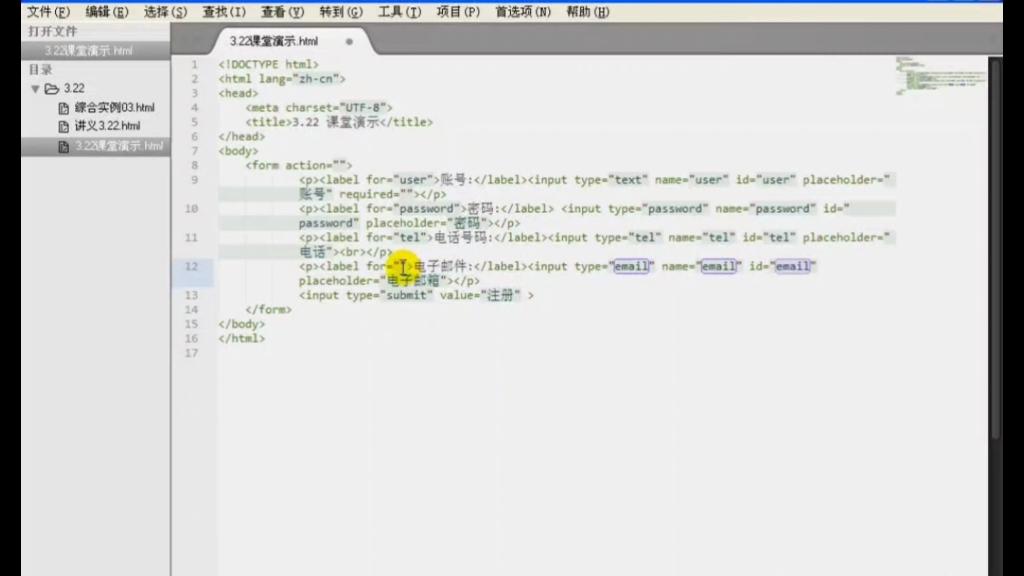Click line number 8 in the gutter
This screenshot has width=1024, height=576.
click(194, 166)
